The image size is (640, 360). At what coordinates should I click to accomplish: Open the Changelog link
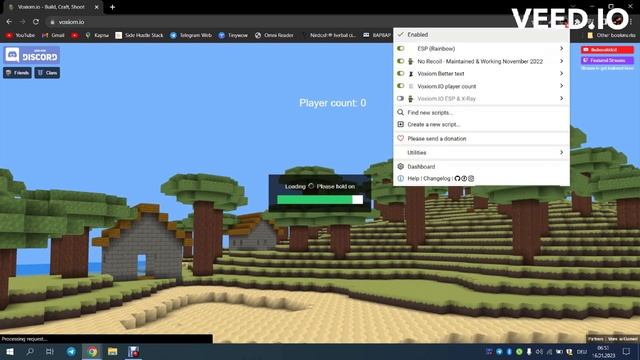click(x=437, y=178)
